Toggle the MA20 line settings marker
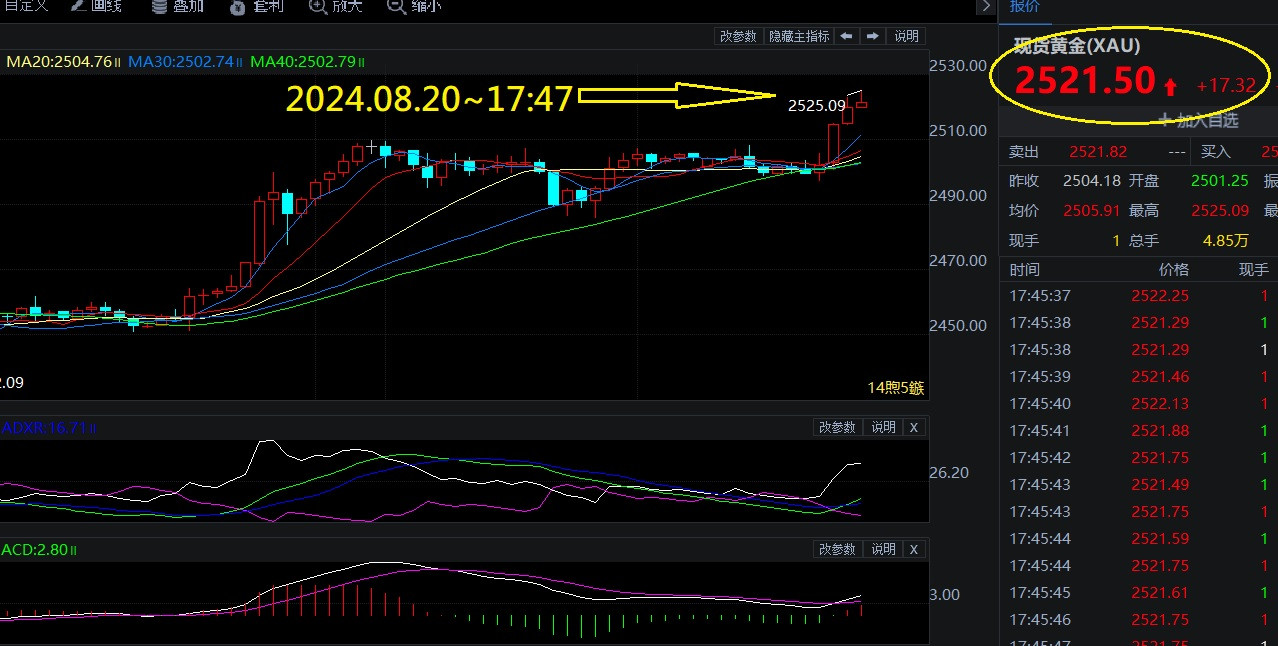Image resolution: width=1278 pixels, height=646 pixels. (x=118, y=62)
